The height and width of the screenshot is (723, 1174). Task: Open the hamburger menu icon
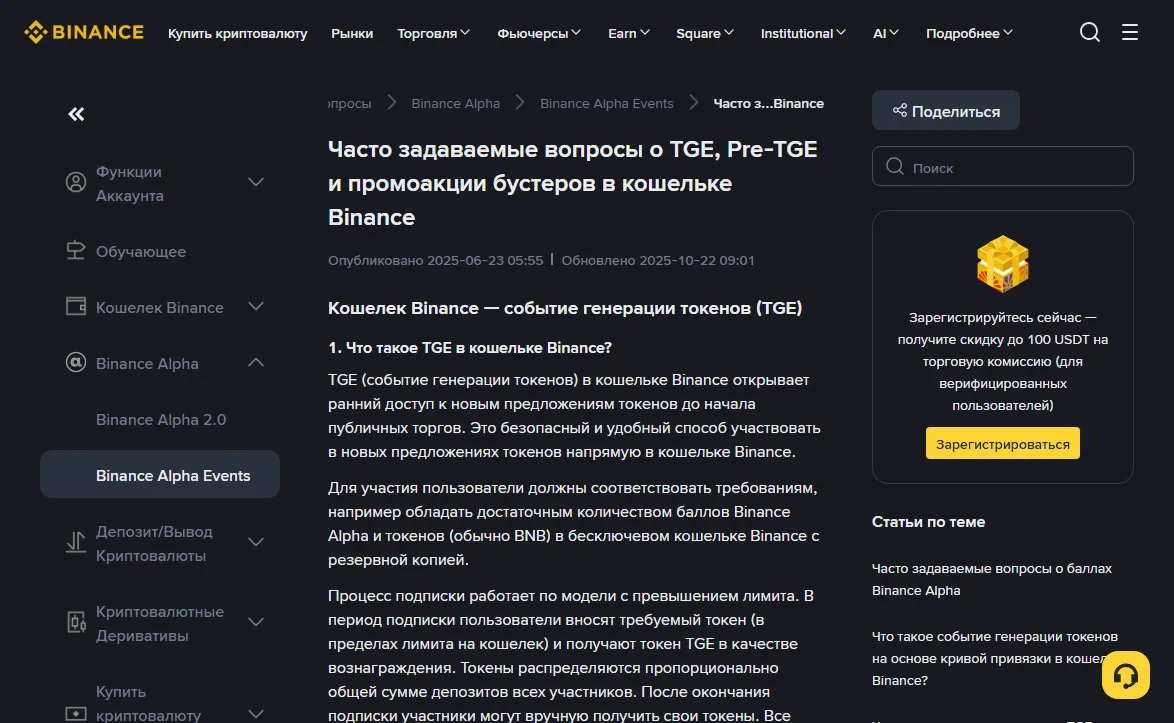(1129, 32)
